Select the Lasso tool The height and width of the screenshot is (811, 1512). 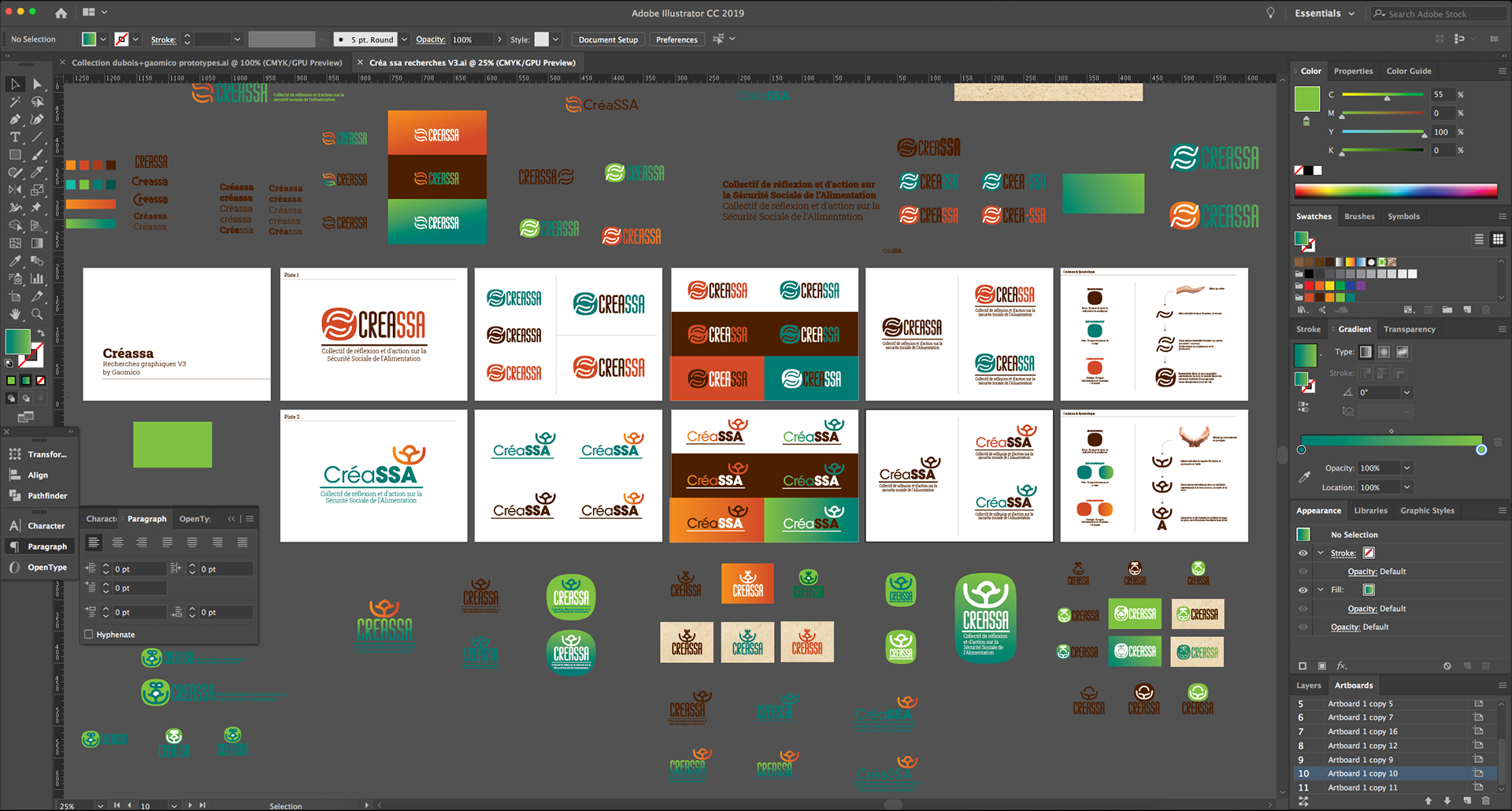[x=37, y=102]
